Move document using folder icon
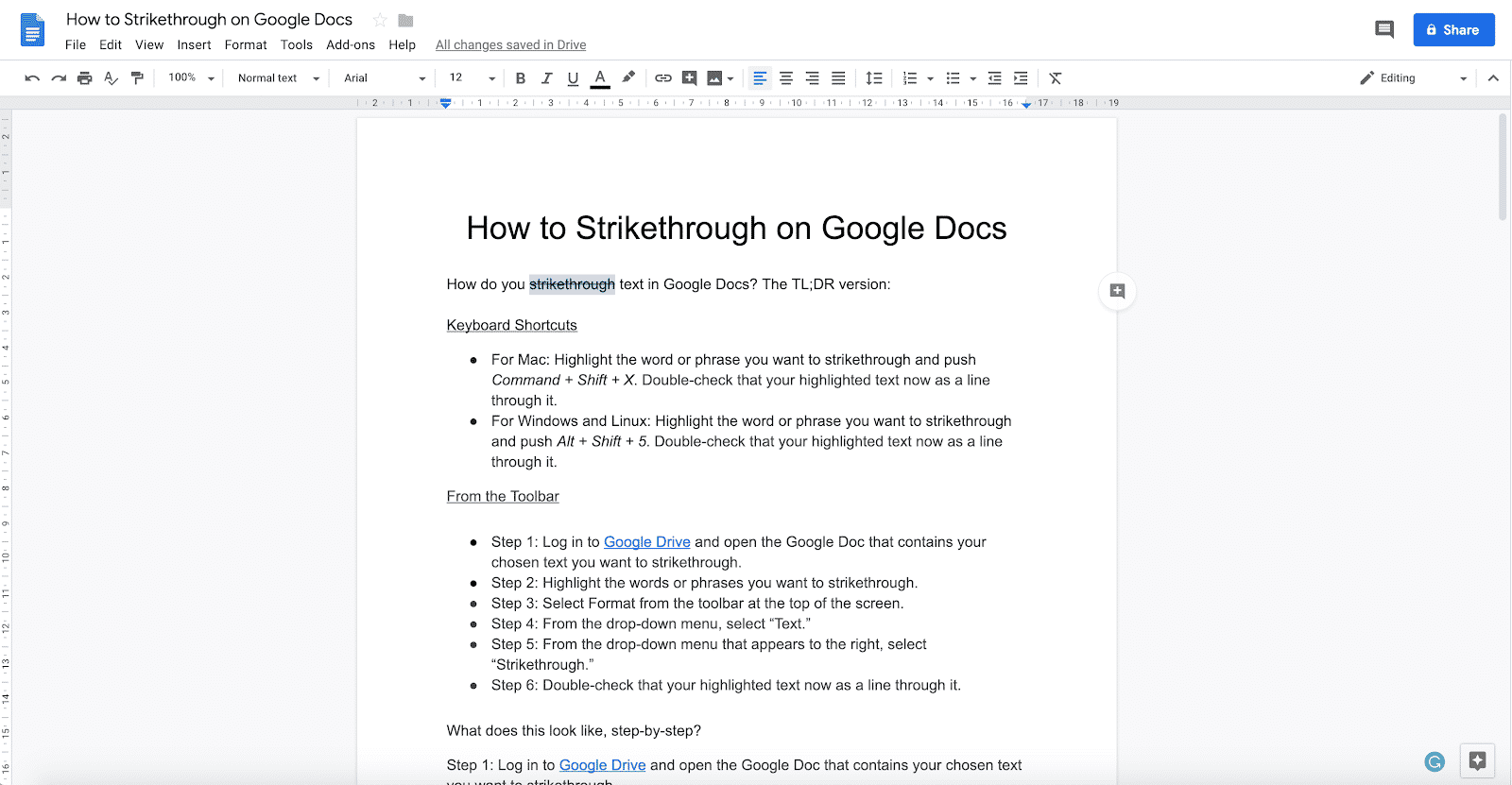Image resolution: width=1512 pixels, height=785 pixels. 406,20
